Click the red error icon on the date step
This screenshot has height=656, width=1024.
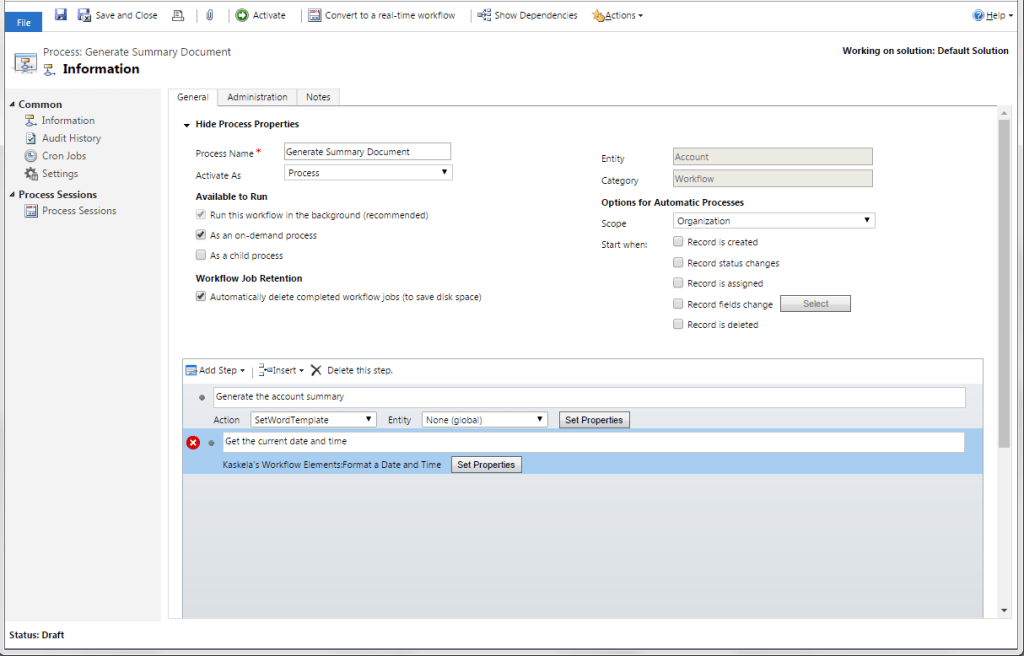pos(192,442)
